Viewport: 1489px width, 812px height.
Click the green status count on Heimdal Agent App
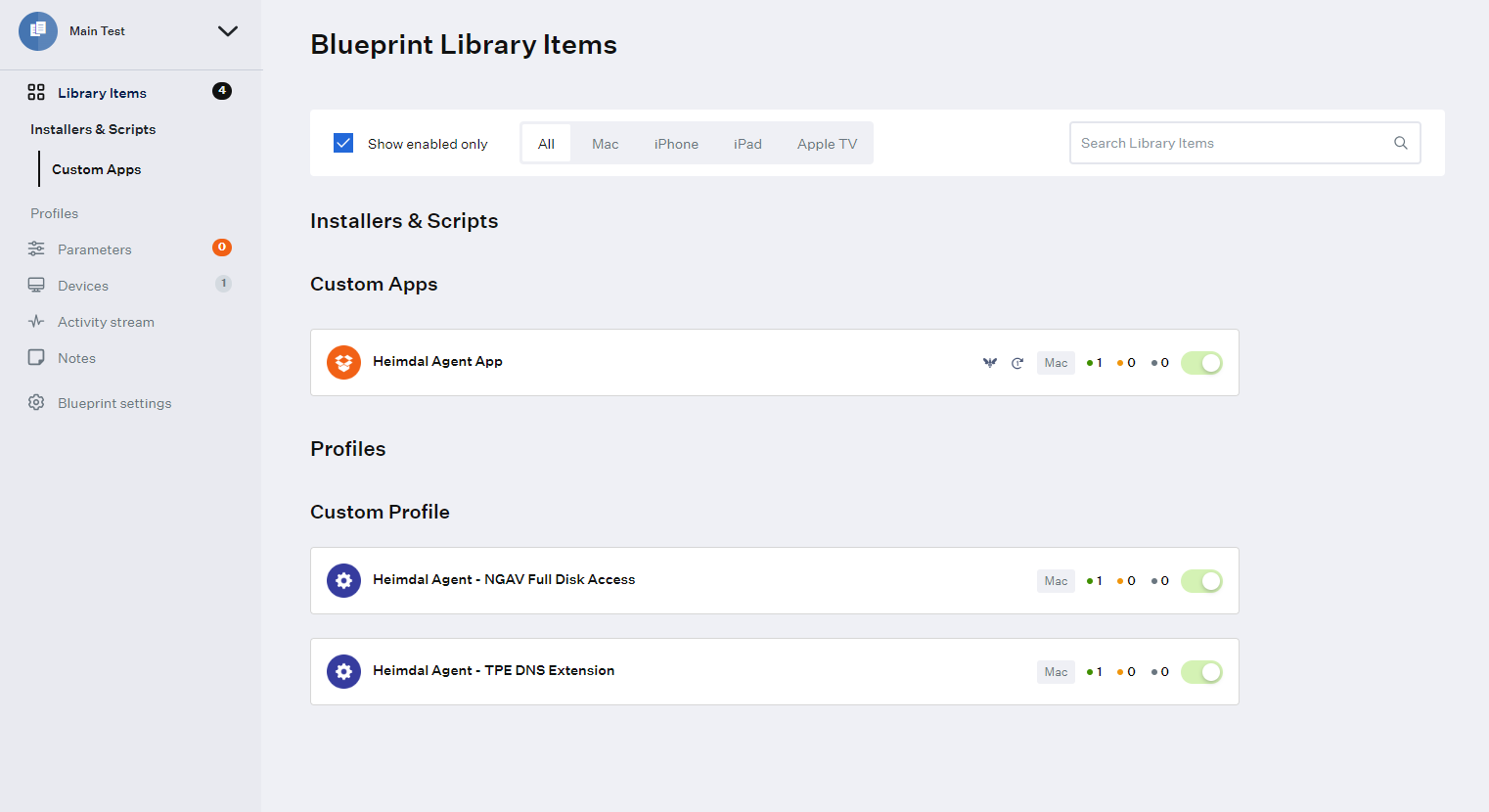(x=1095, y=363)
